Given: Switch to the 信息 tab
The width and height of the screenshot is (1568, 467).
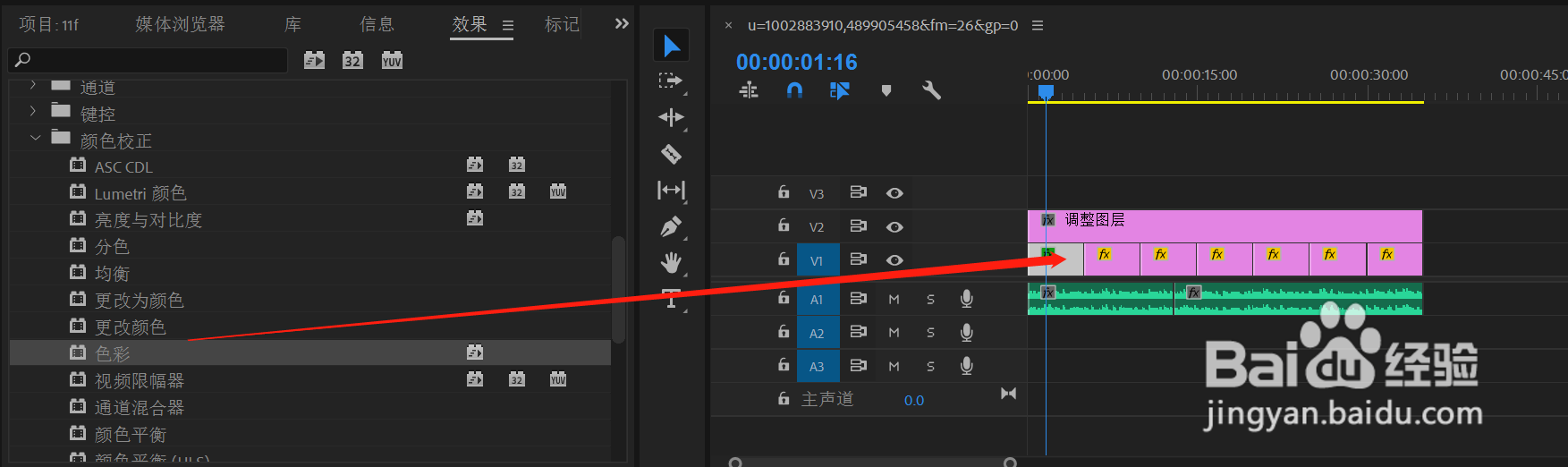Looking at the screenshot, I should [377, 24].
